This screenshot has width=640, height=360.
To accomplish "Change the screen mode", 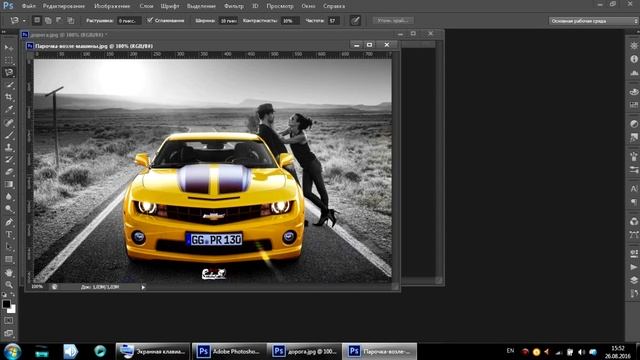I will [x=9, y=333].
